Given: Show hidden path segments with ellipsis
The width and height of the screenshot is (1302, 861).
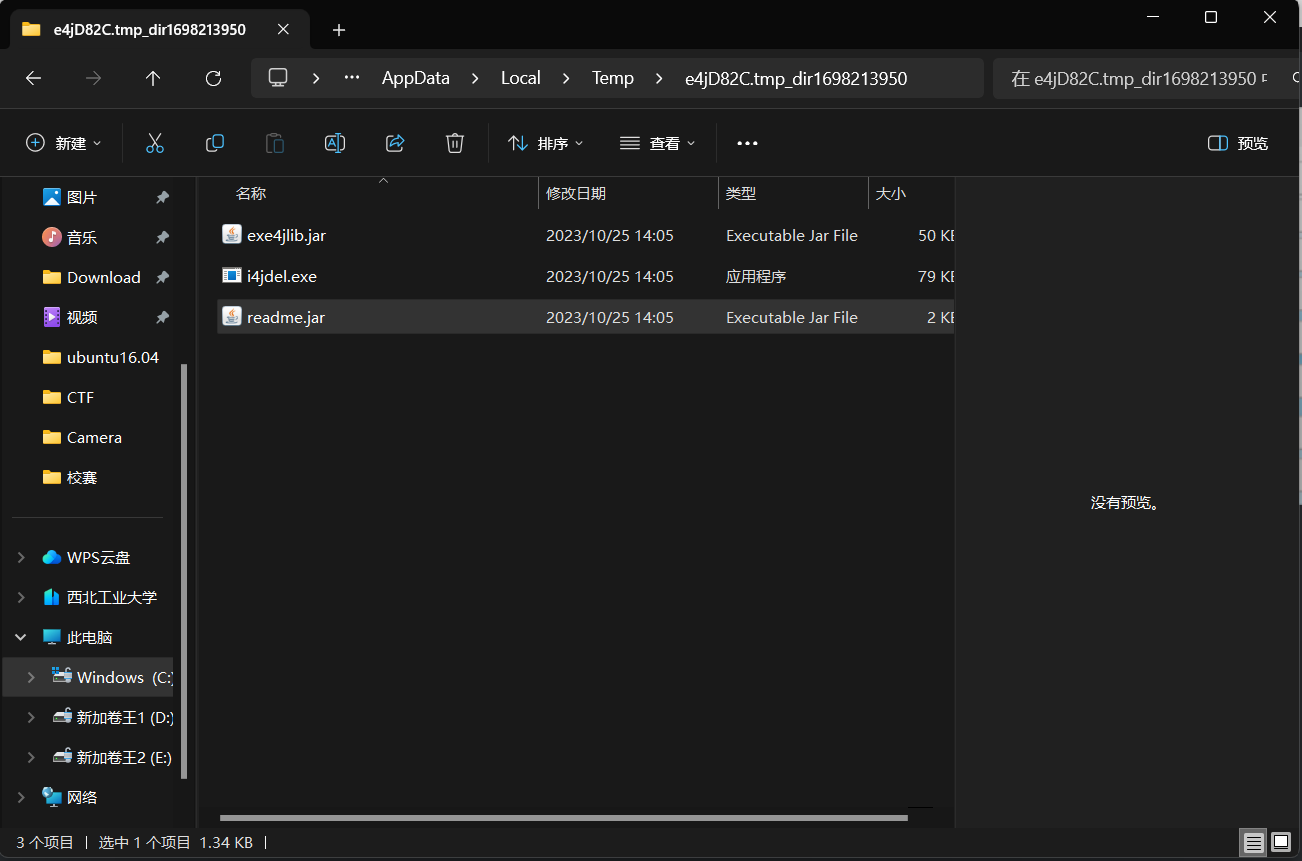Looking at the screenshot, I should pos(352,78).
